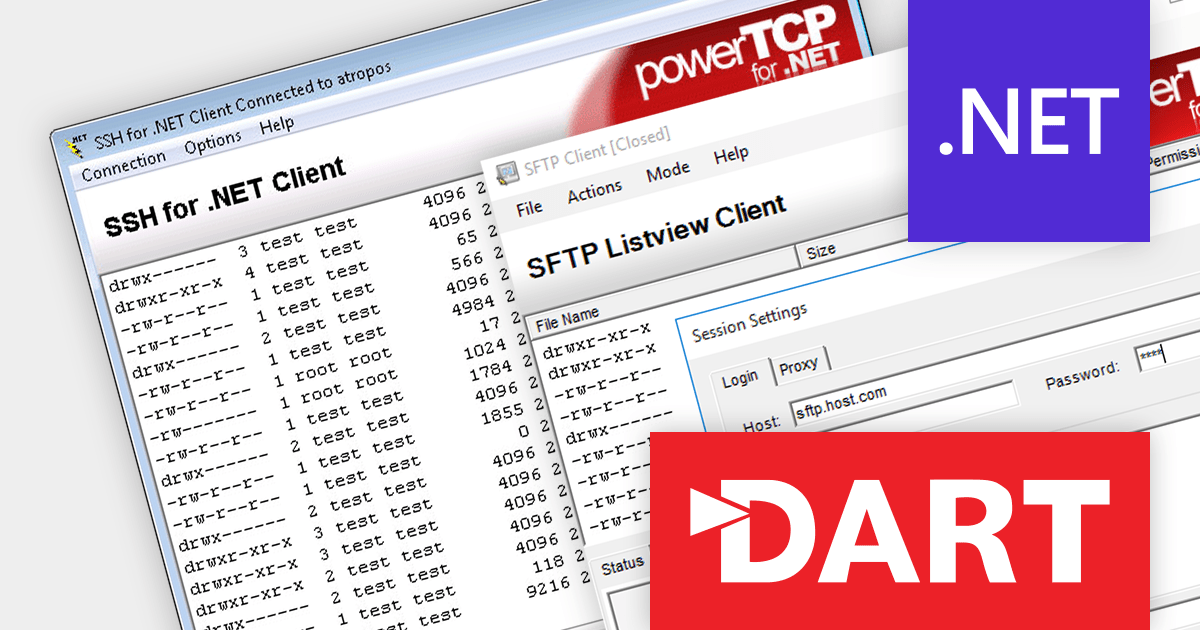The height and width of the screenshot is (630, 1200).
Task: Open the Actions menu in SFTP Client
Action: (595, 191)
